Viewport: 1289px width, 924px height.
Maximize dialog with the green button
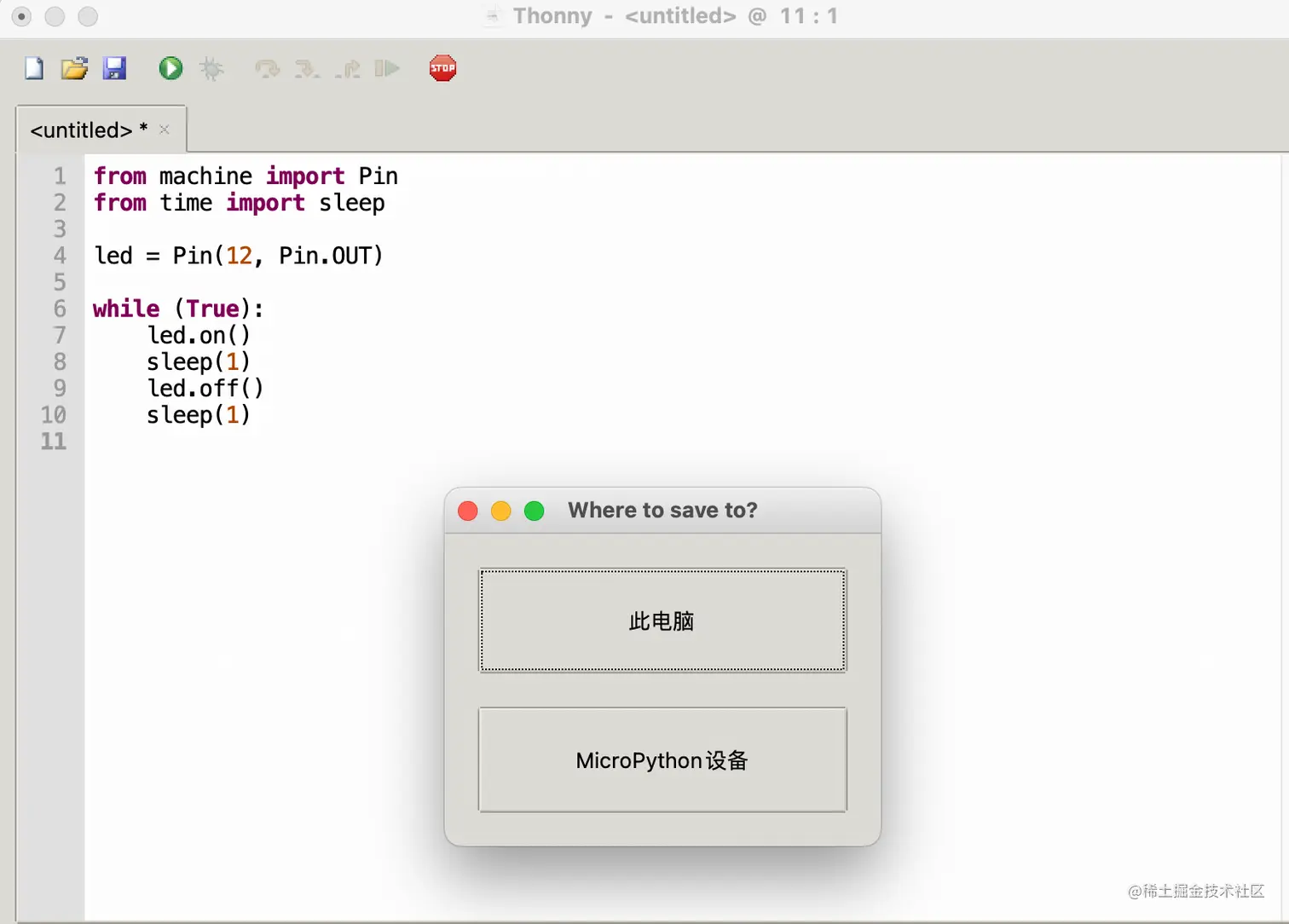click(x=535, y=511)
